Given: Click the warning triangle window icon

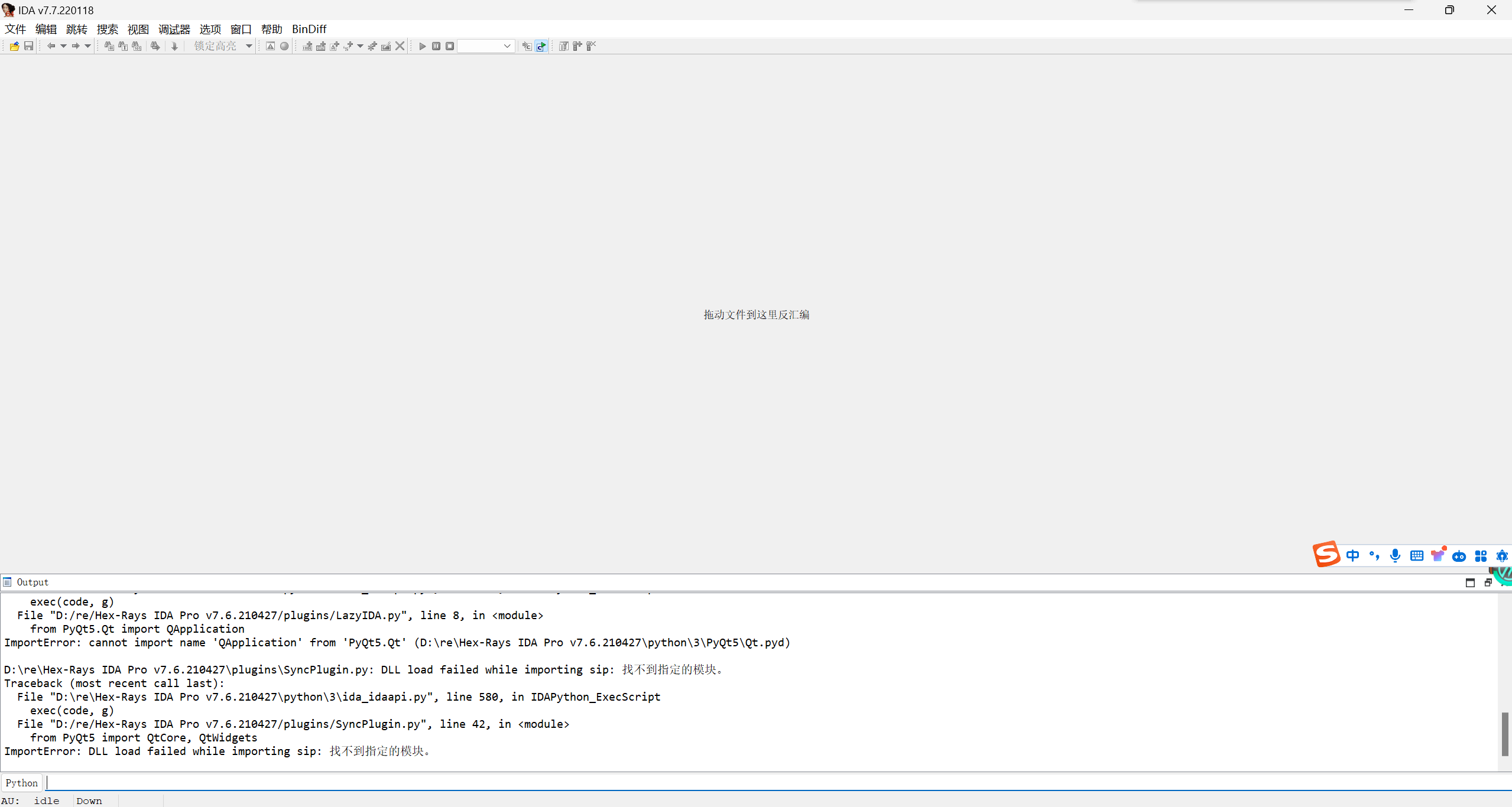Looking at the screenshot, I should click(270, 46).
